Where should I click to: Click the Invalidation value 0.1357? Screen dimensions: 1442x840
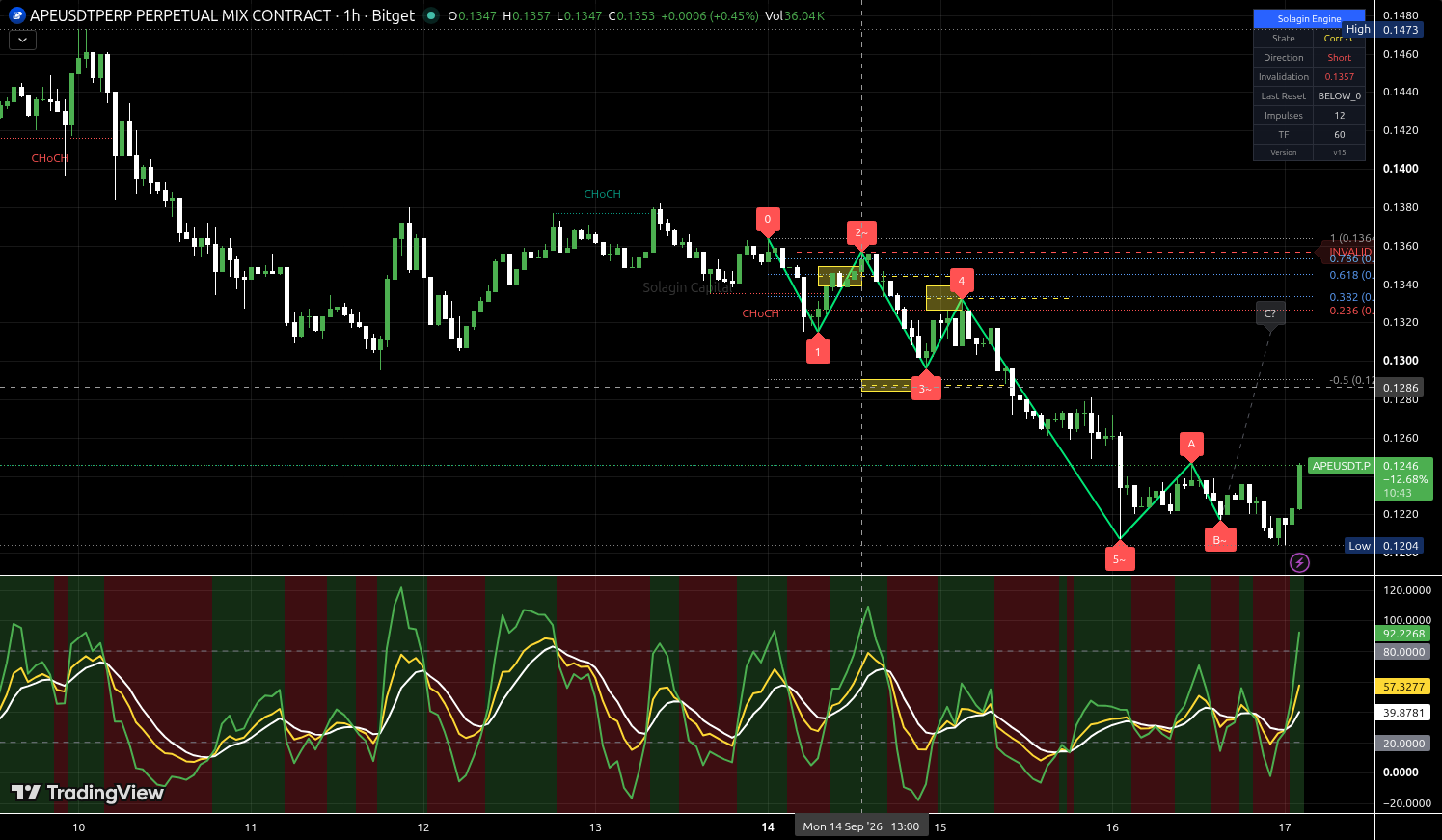tap(1339, 77)
